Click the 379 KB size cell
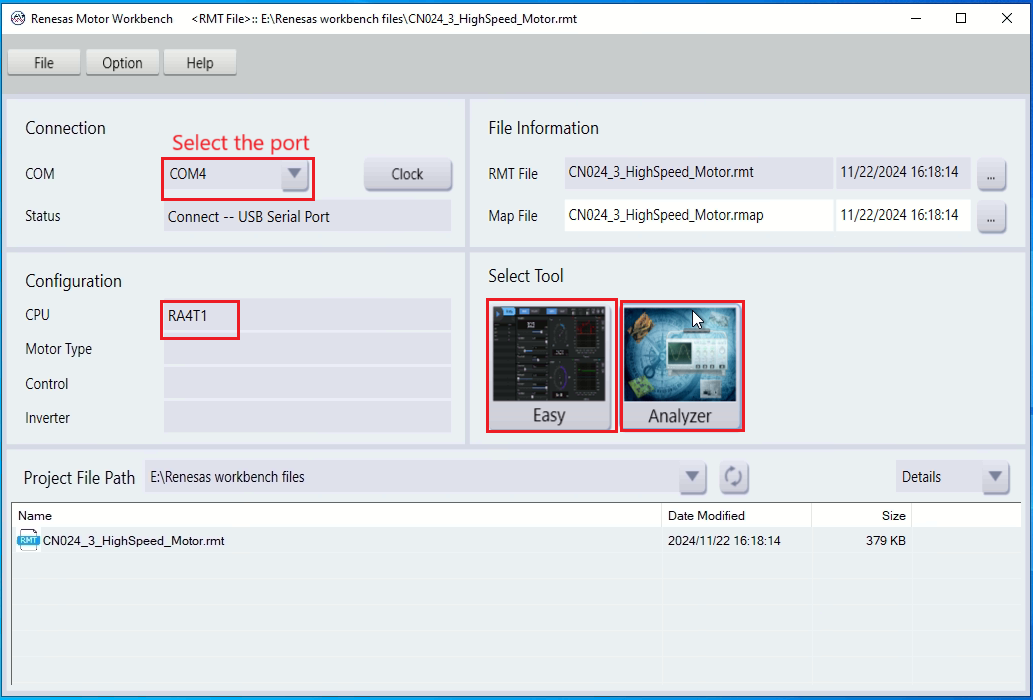The image size is (1033, 700). point(885,541)
